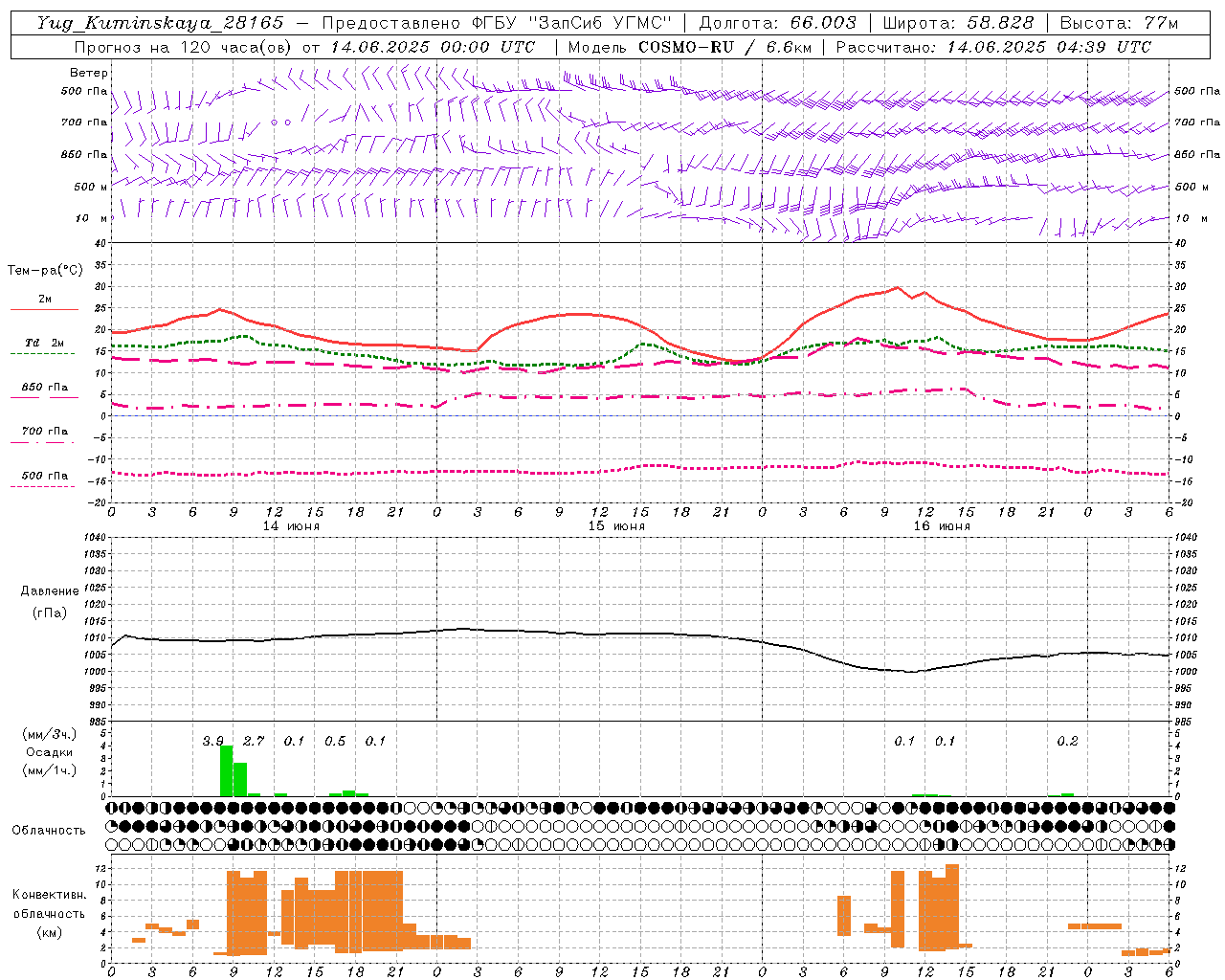The image size is (1225, 980).
Task: Click the Ветер panel label
Action: [x=89, y=73]
